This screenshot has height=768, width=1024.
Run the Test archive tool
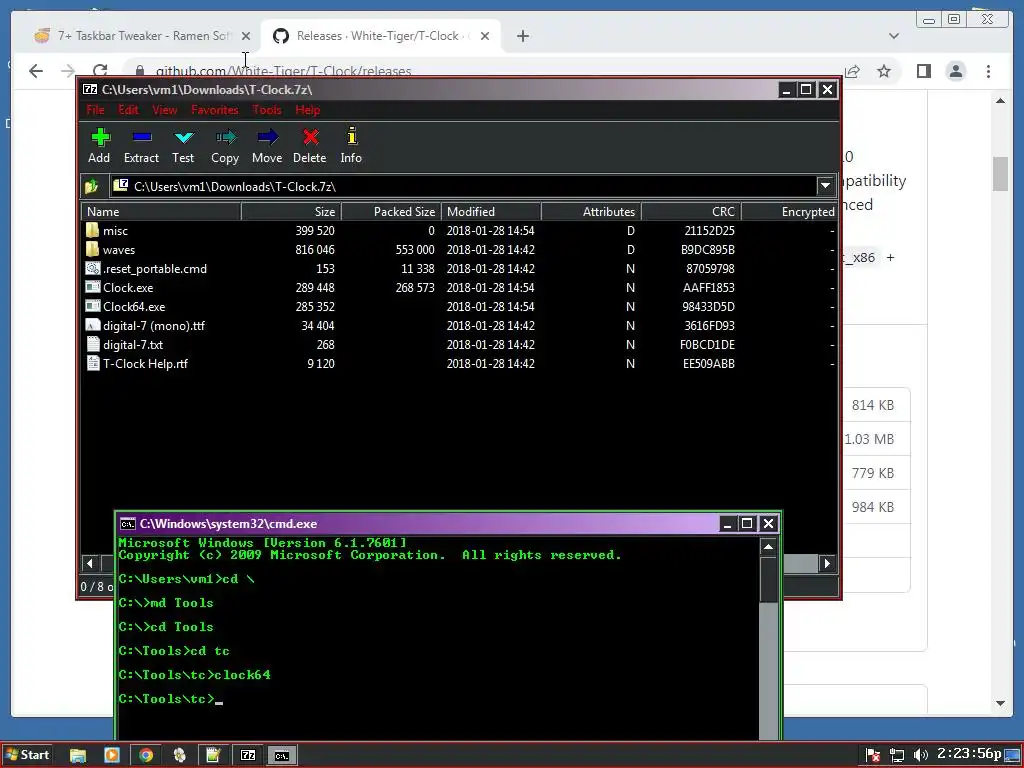coord(184,145)
